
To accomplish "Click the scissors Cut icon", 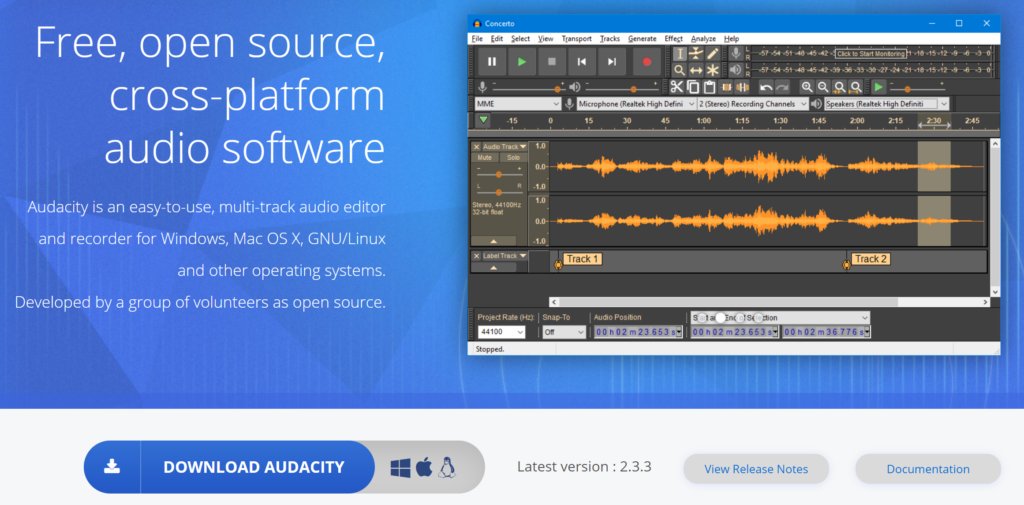I will (x=677, y=87).
